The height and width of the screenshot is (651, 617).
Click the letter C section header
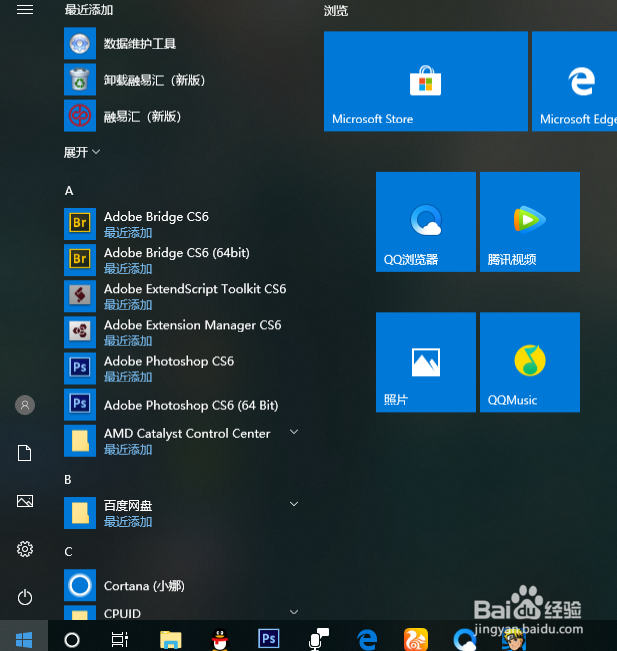click(x=69, y=552)
